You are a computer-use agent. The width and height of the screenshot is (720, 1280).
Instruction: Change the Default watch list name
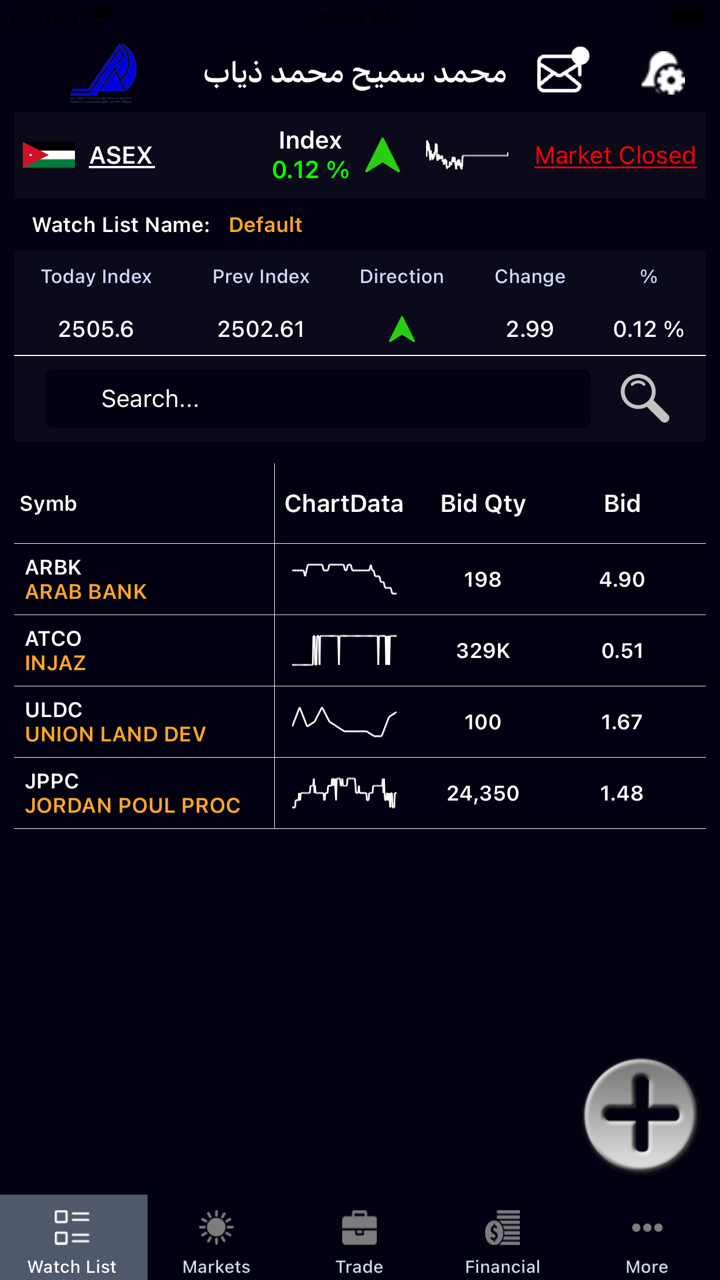pyautogui.click(x=265, y=225)
